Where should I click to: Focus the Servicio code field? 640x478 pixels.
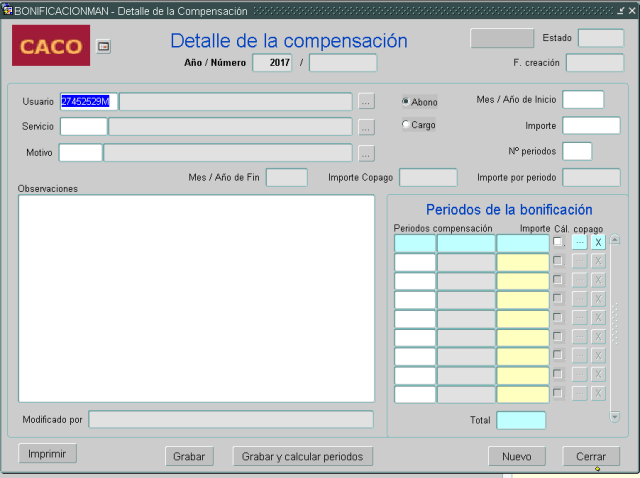(x=84, y=127)
